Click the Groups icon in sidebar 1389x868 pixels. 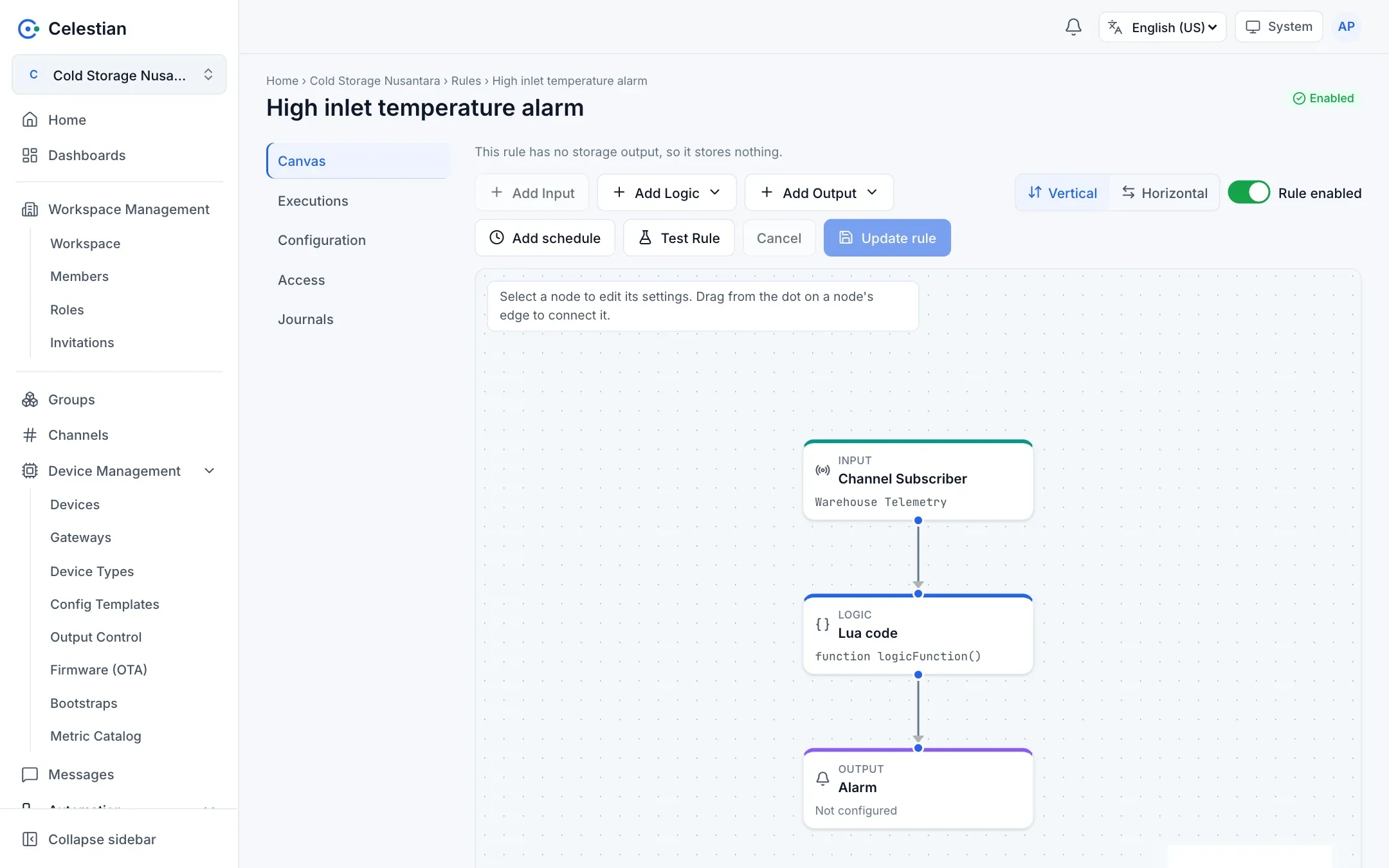[30, 399]
